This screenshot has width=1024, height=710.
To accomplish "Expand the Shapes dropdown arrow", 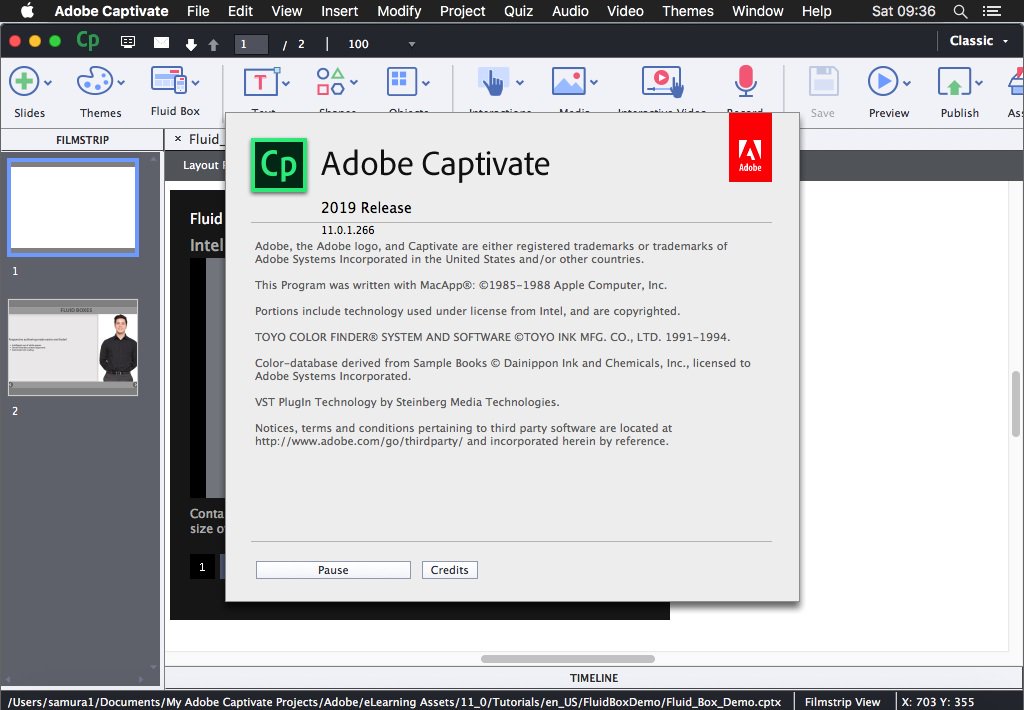I will tap(353, 83).
